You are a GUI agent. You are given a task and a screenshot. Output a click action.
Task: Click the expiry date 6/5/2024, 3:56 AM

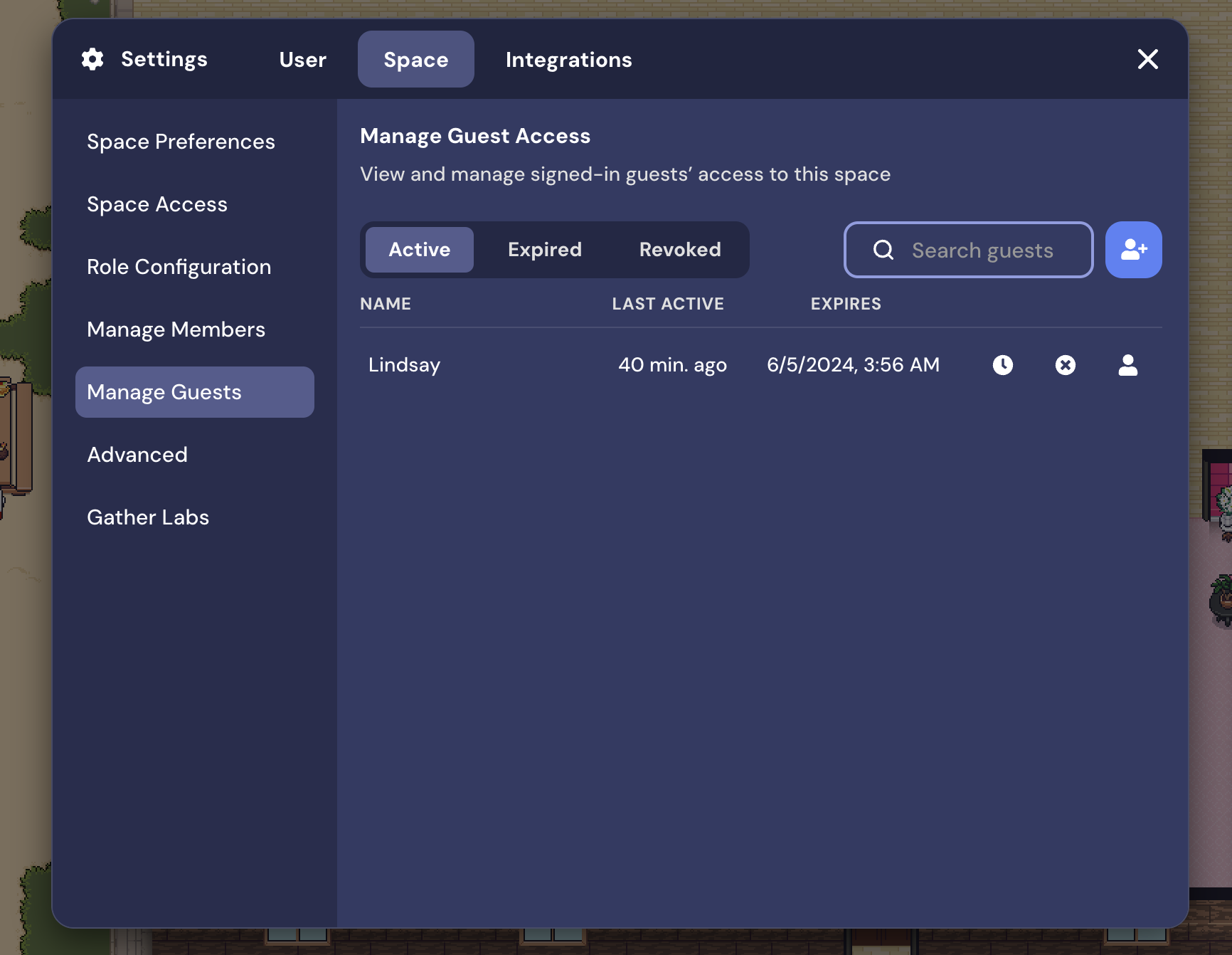point(853,365)
